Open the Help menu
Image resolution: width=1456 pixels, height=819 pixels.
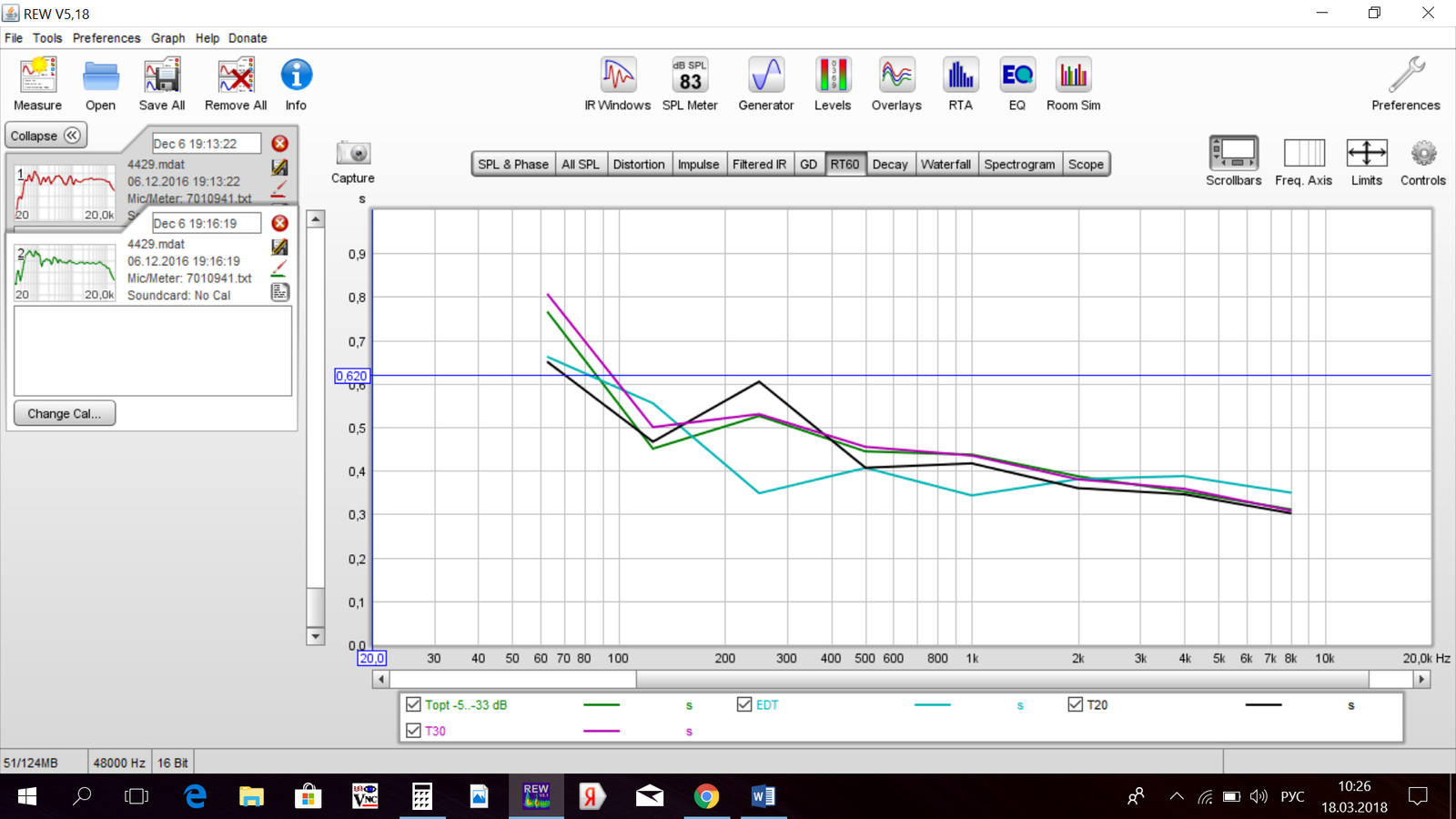pyautogui.click(x=207, y=38)
